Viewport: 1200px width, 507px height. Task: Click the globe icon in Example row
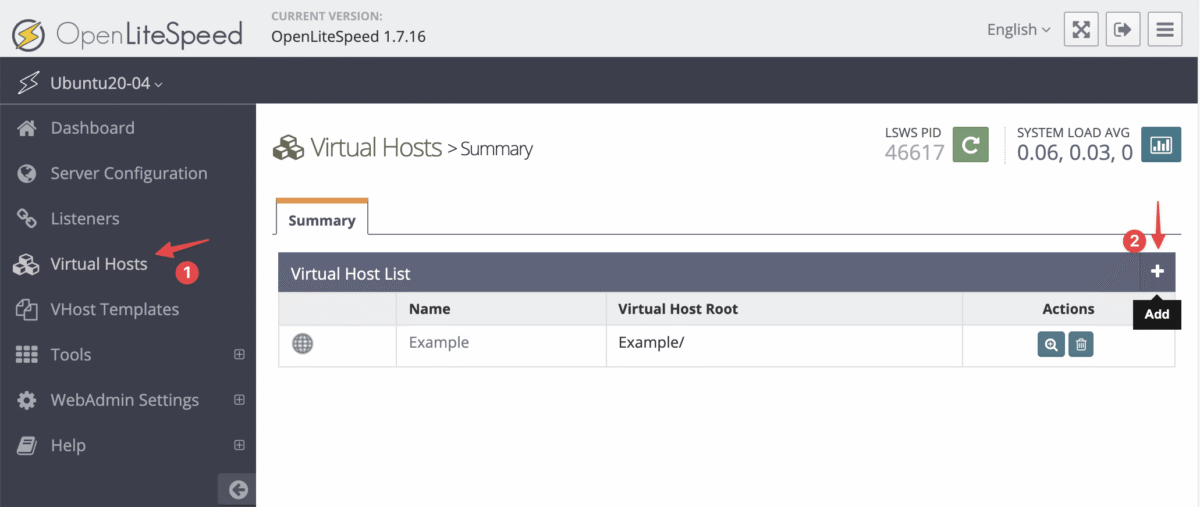(x=303, y=343)
